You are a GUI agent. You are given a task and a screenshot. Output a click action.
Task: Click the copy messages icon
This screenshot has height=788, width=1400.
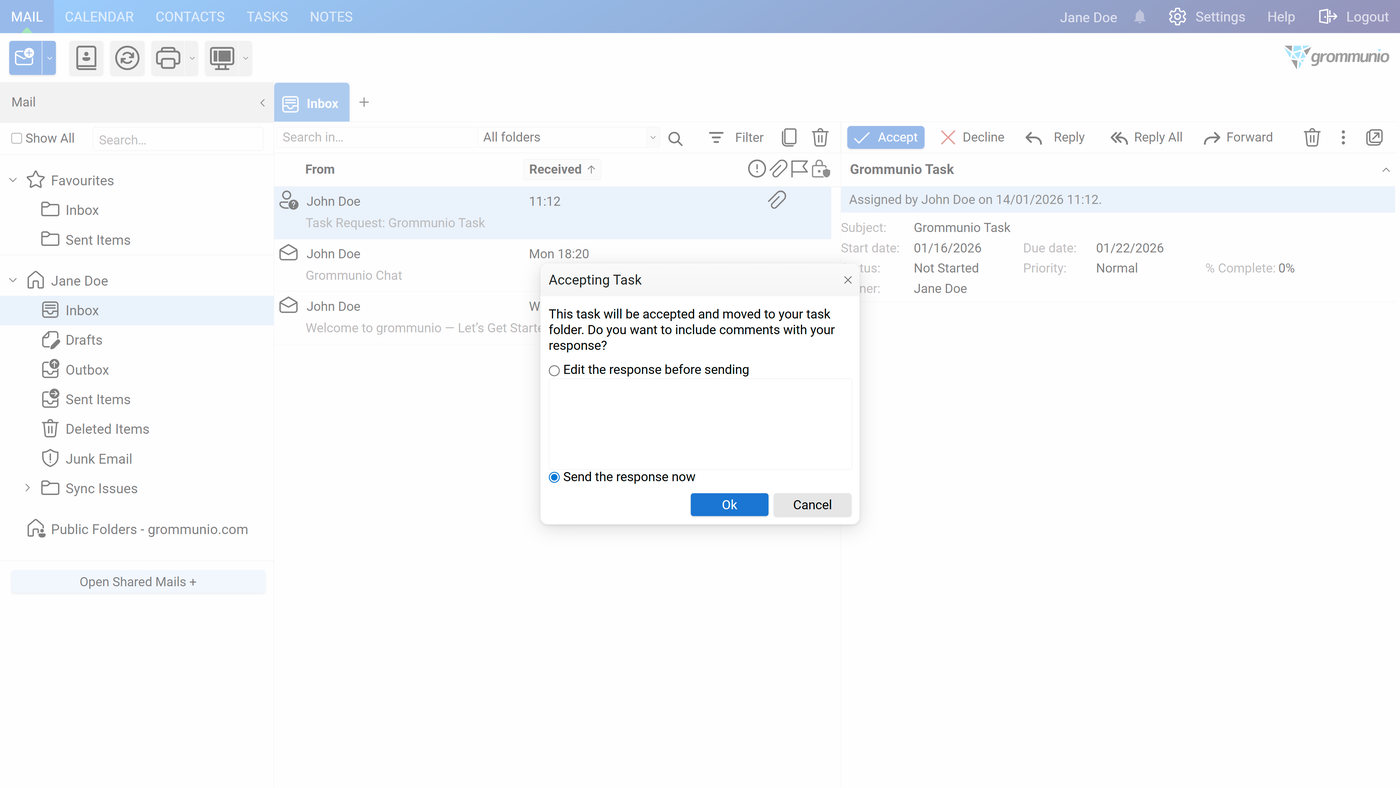click(x=789, y=137)
